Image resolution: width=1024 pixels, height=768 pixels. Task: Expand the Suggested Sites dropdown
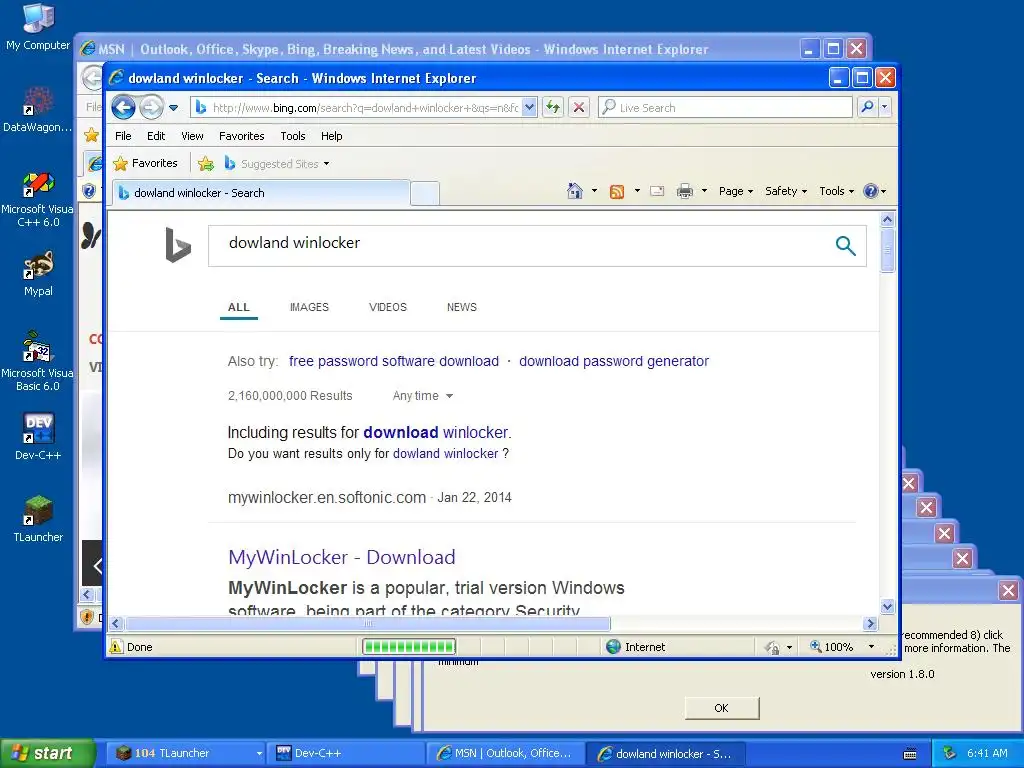click(x=326, y=164)
